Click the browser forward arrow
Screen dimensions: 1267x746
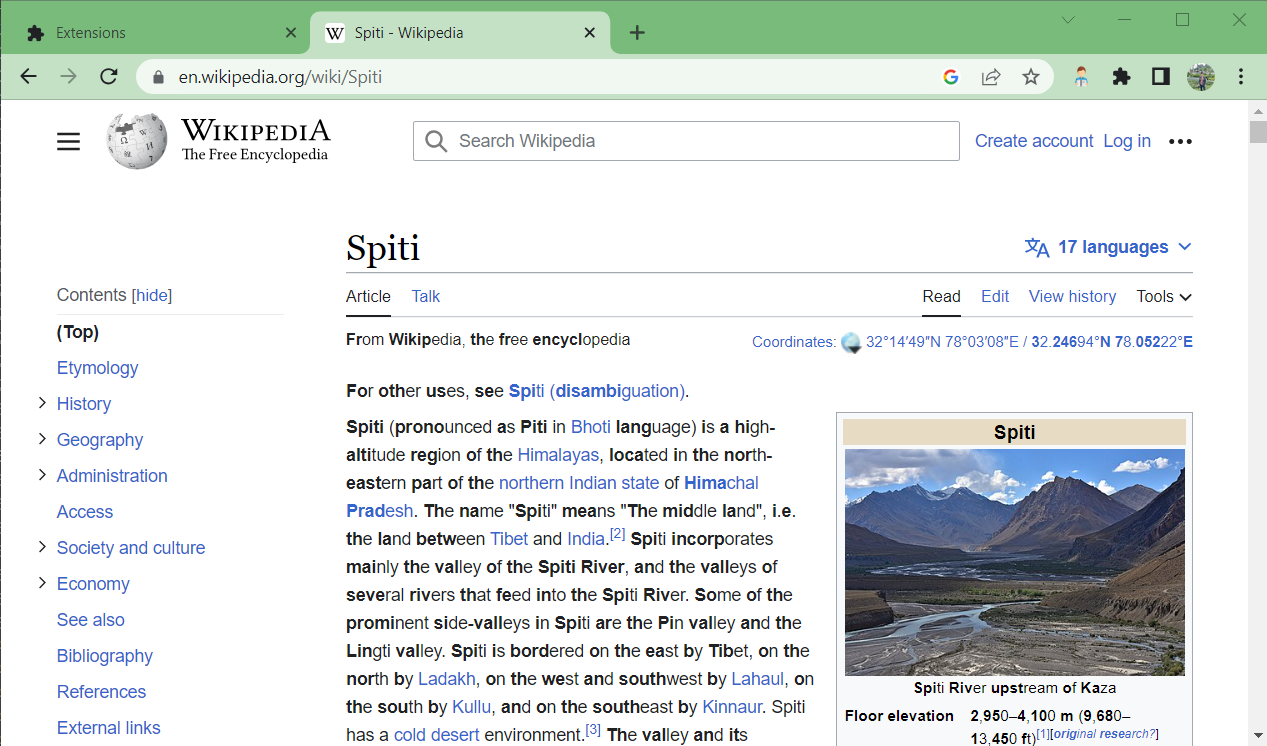coord(68,77)
